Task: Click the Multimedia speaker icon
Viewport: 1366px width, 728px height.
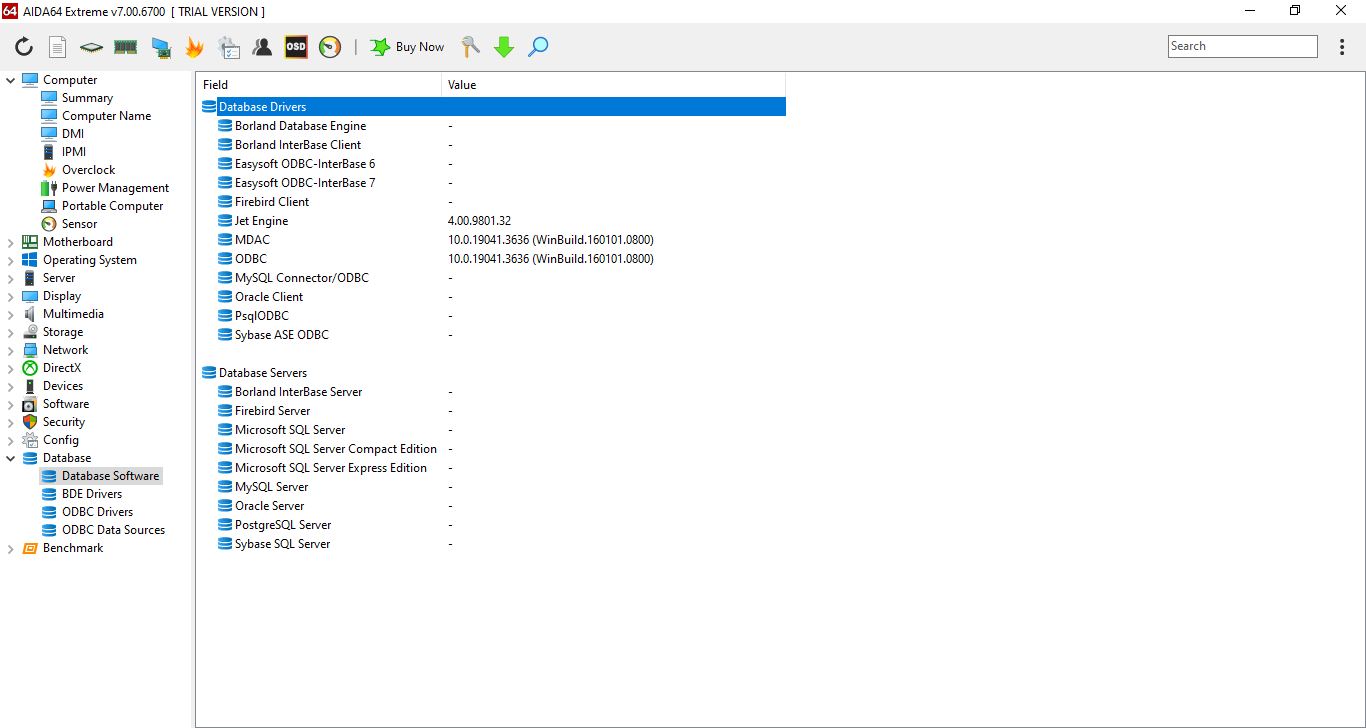Action: click(x=30, y=314)
